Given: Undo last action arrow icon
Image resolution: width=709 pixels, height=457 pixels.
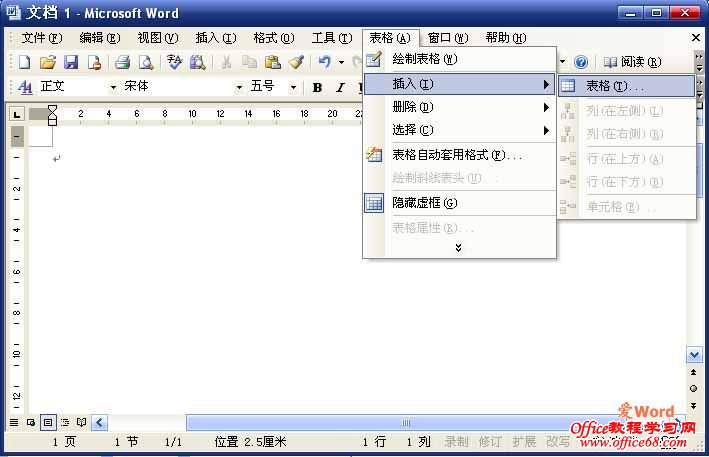Looking at the screenshot, I should coord(325,62).
